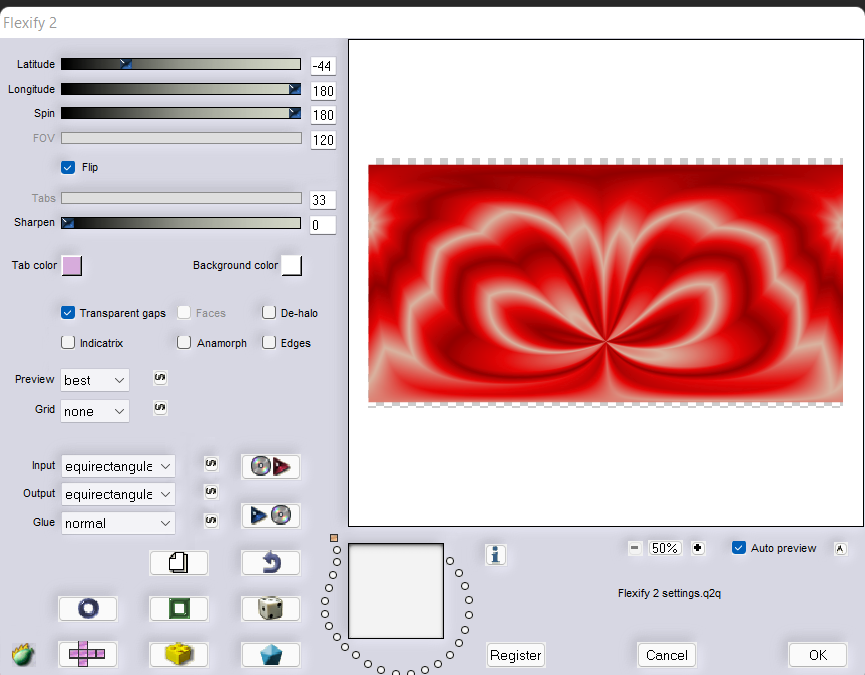865x675 pixels.
Task: Turn off Auto preview
Action: [739, 548]
